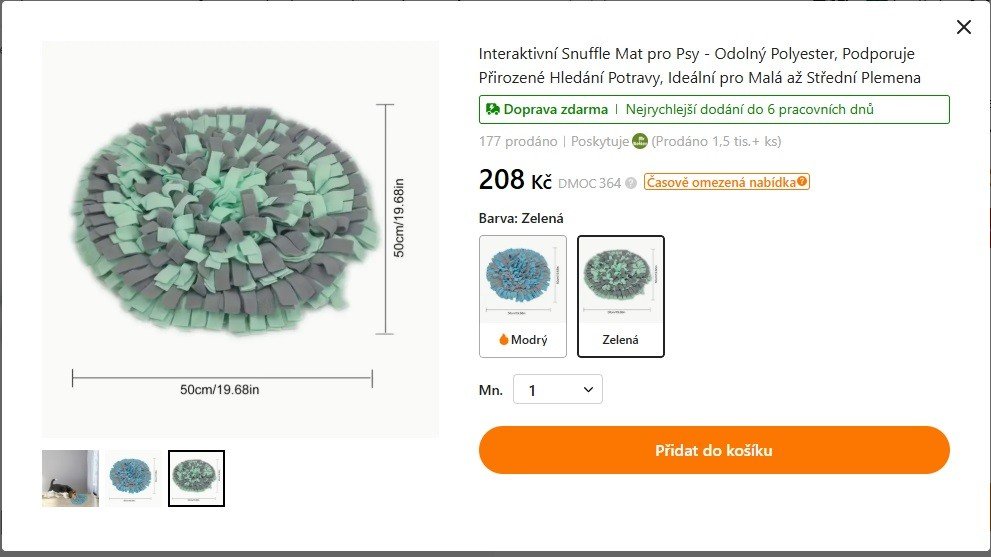Click the Nejrychlejší dodání delivery text
The image size is (991, 557).
click(750, 109)
